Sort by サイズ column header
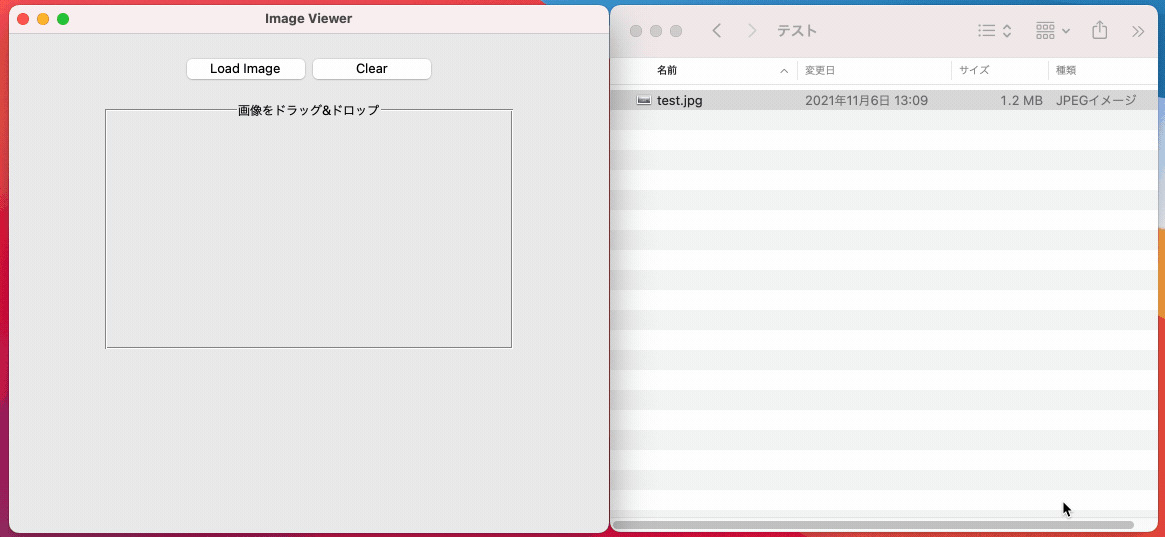Image resolution: width=1165 pixels, height=537 pixels. coord(974,71)
